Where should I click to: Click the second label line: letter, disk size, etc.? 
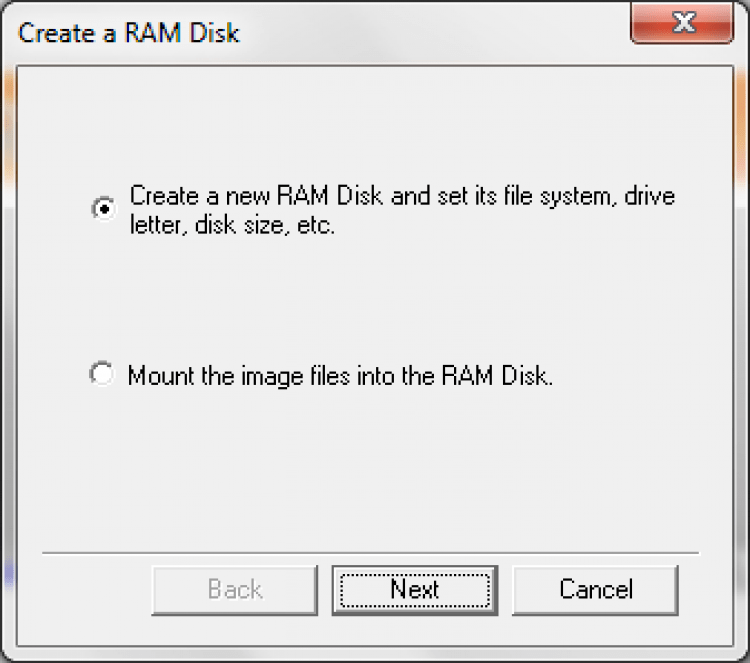(x=232, y=226)
